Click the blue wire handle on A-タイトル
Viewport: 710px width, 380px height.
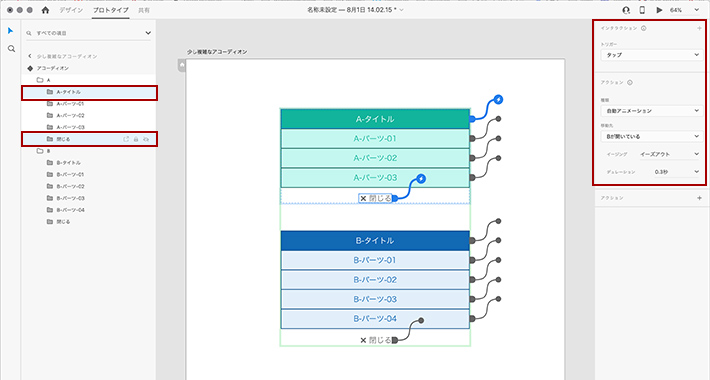coord(472,119)
